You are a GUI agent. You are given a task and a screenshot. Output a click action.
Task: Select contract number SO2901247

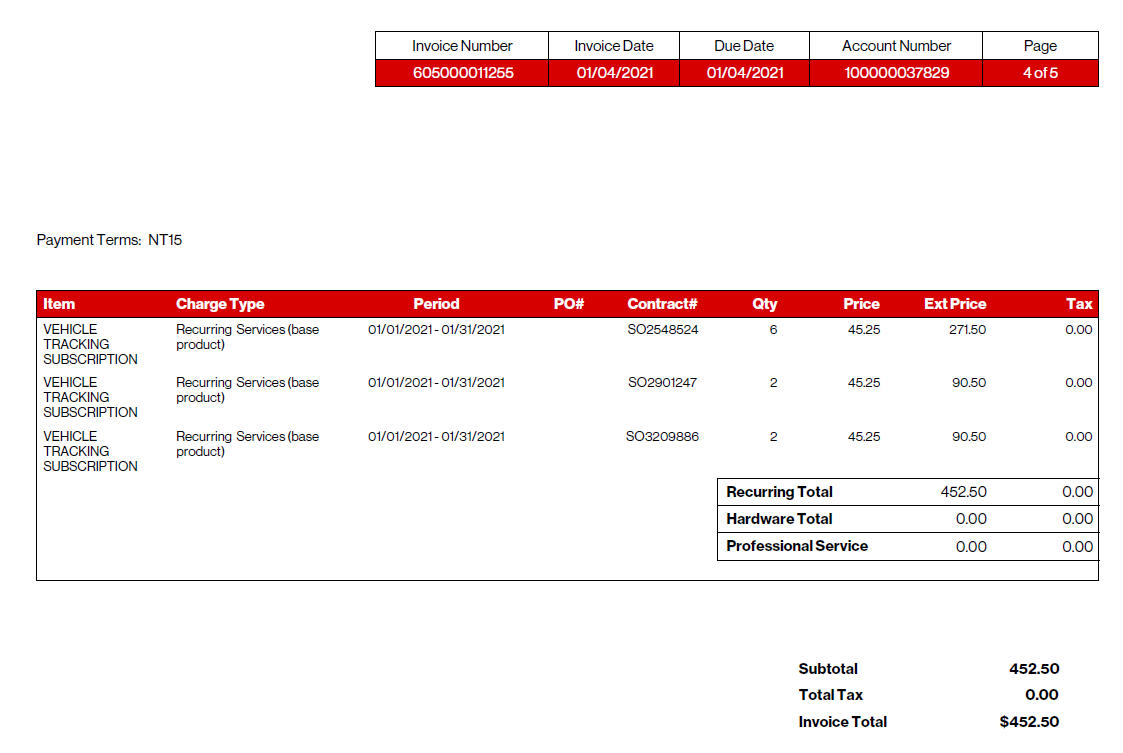[x=662, y=383]
